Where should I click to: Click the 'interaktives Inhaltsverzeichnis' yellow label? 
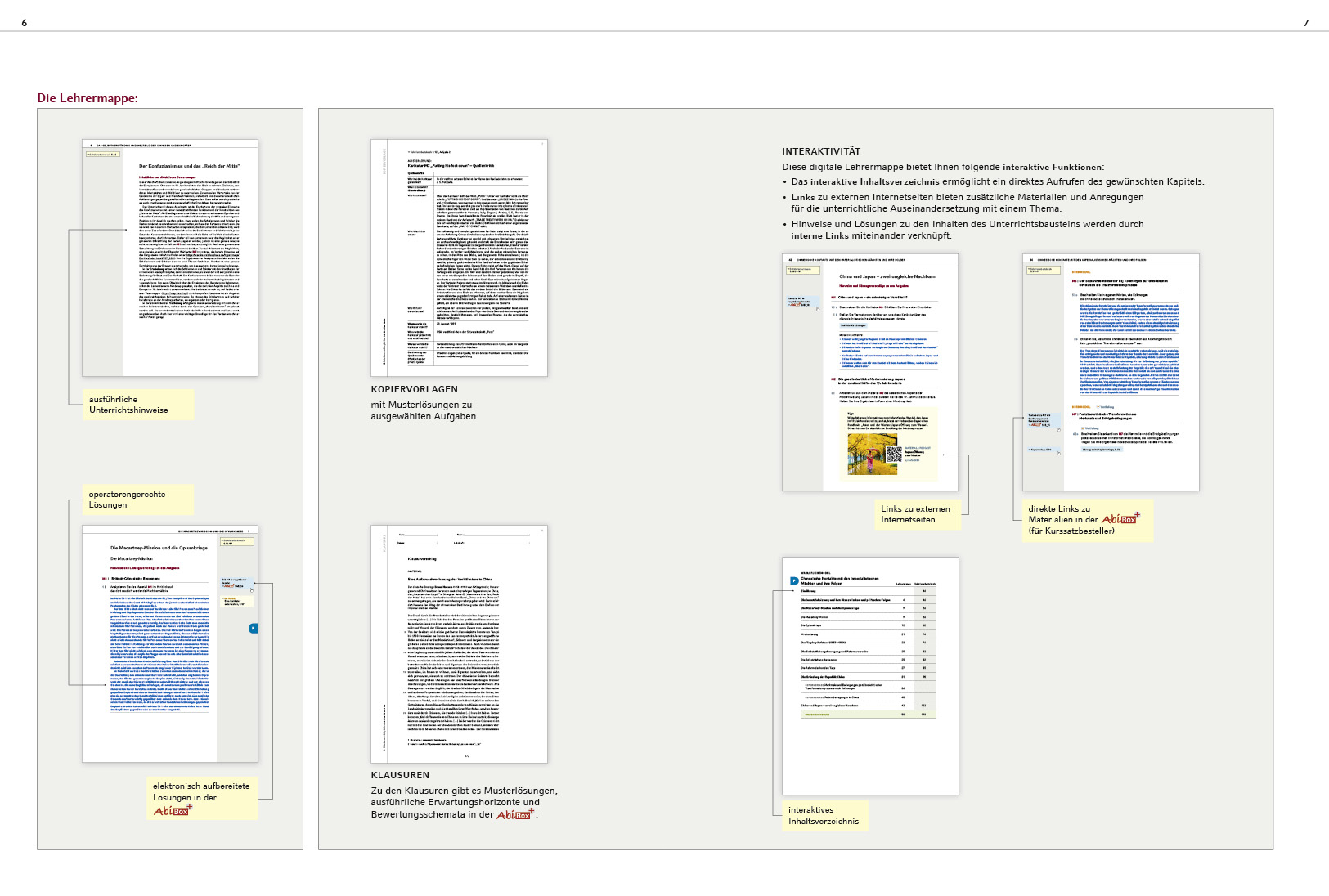tap(824, 815)
